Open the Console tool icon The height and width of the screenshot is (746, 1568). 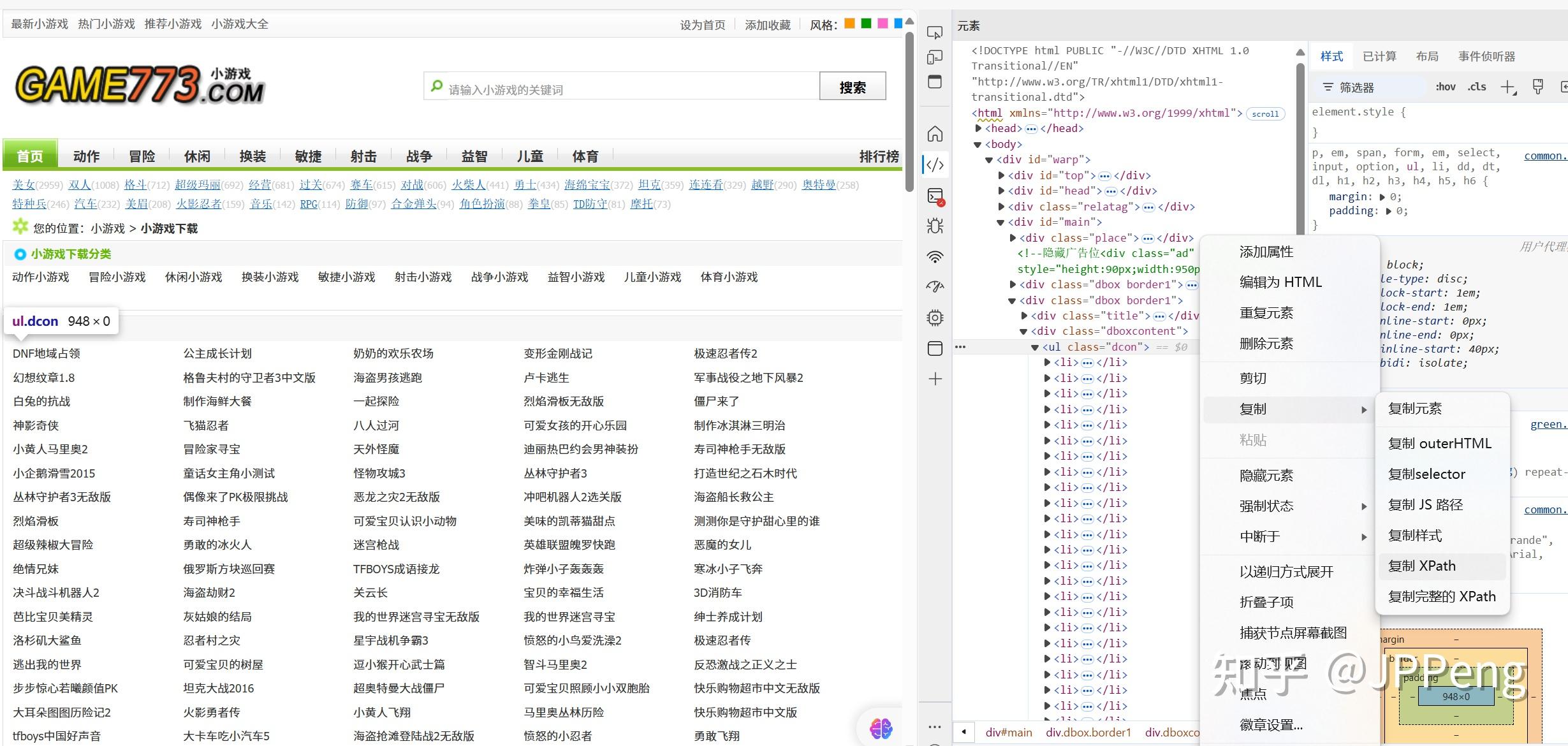point(935,196)
